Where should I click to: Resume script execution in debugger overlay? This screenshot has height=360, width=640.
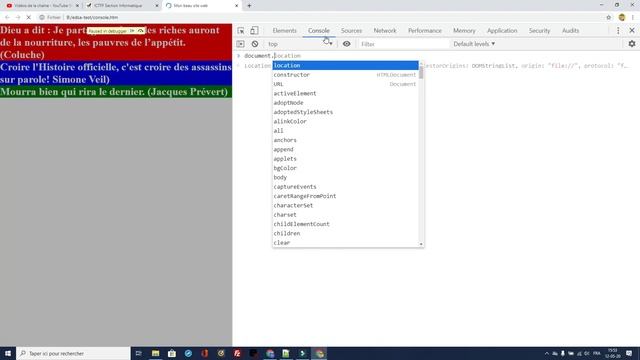click(x=132, y=31)
